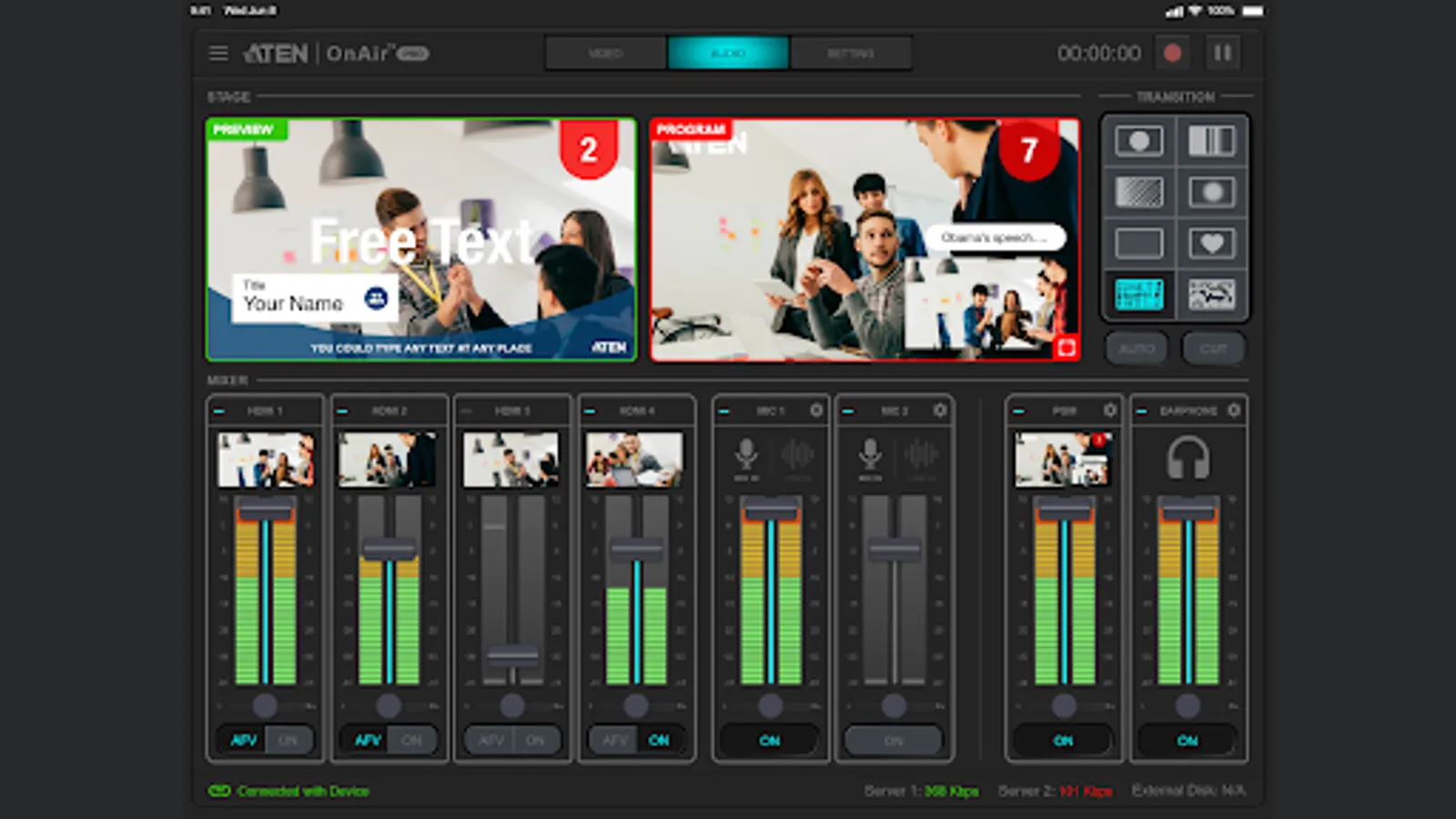This screenshot has height=819, width=1456.
Task: Open PGM channel gear settings
Action: tap(1110, 410)
